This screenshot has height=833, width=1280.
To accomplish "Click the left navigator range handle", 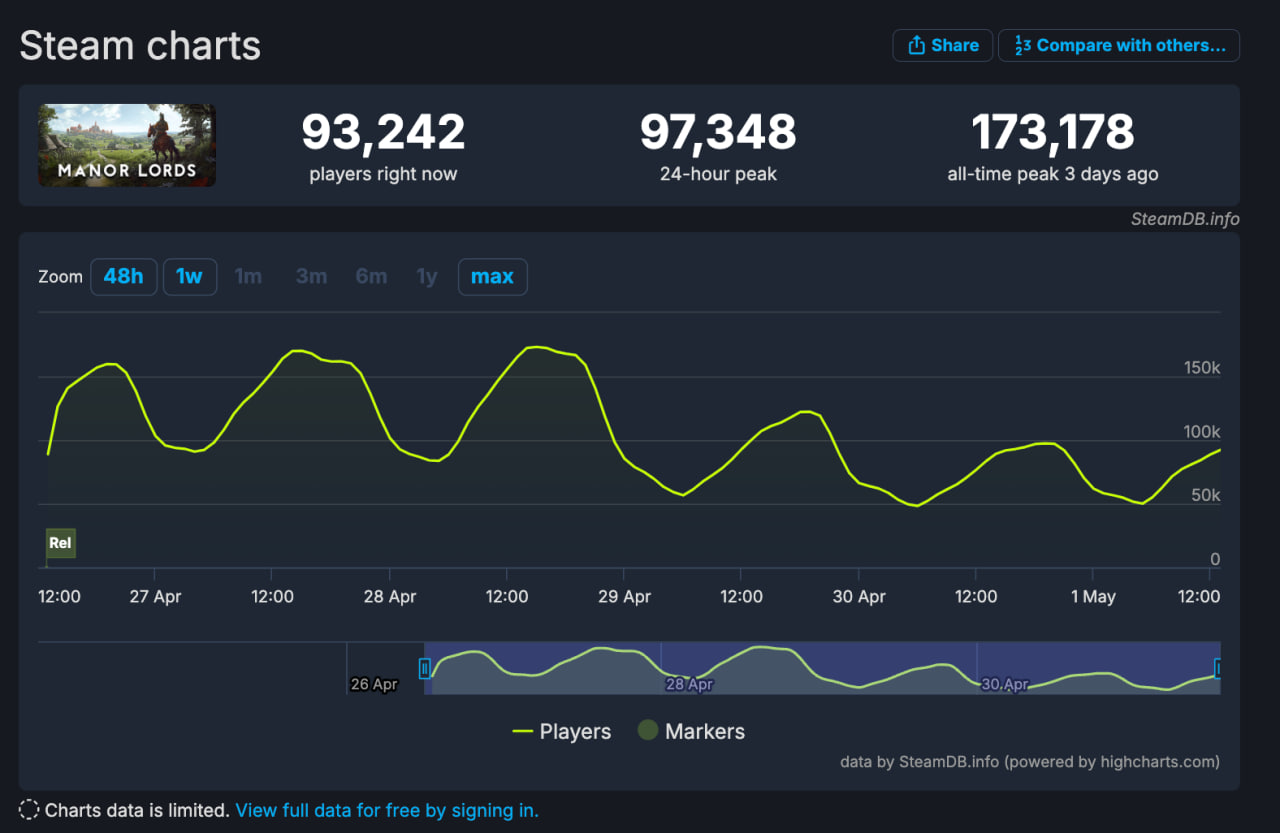I will pos(425,668).
